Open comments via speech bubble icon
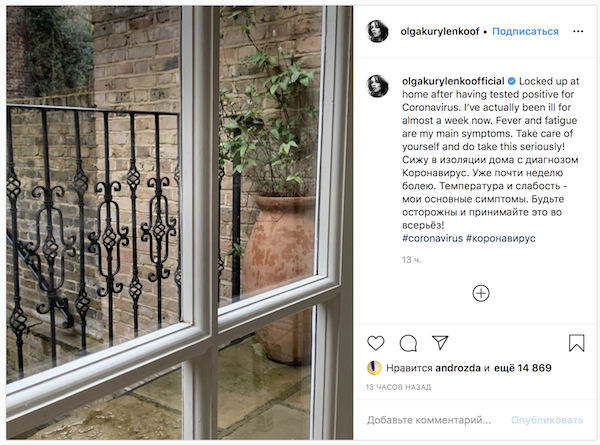The image size is (600, 445). click(x=408, y=343)
